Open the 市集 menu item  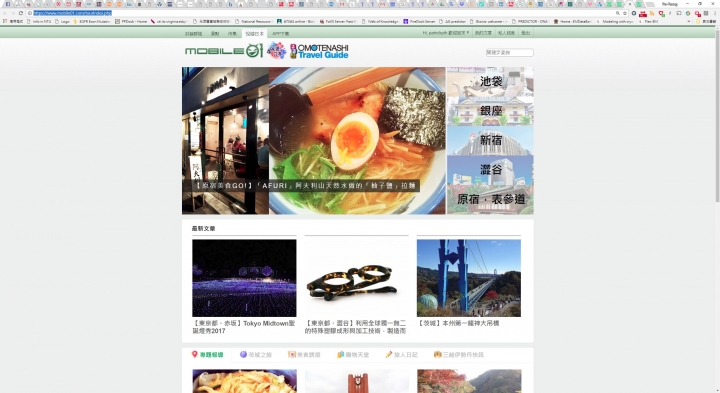click(232, 34)
